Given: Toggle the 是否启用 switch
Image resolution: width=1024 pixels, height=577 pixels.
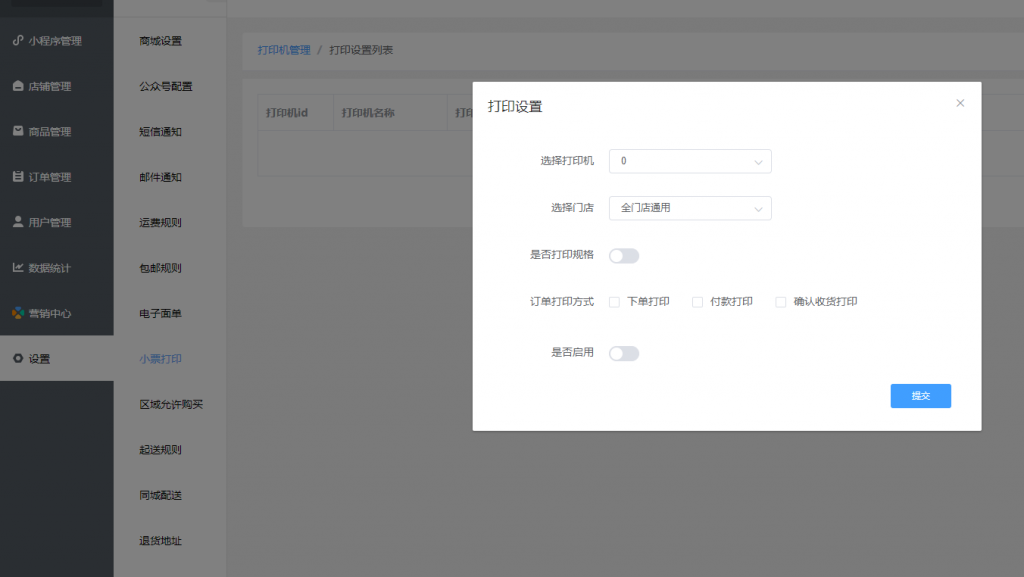Looking at the screenshot, I should click(624, 354).
